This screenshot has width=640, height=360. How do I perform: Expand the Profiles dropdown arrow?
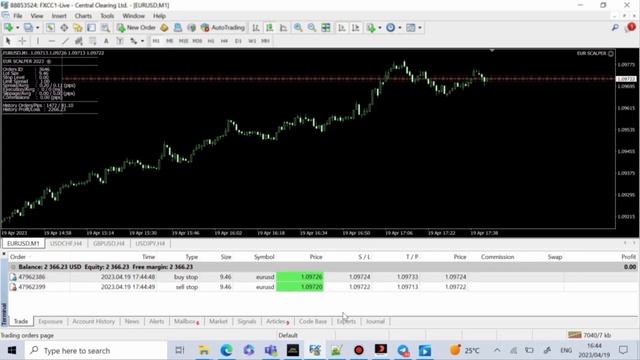click(37, 28)
